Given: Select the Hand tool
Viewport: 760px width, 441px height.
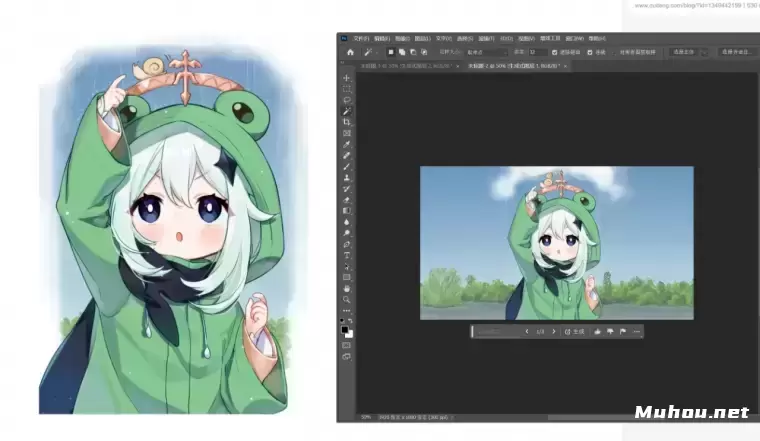Looking at the screenshot, I should pyautogui.click(x=347, y=289).
